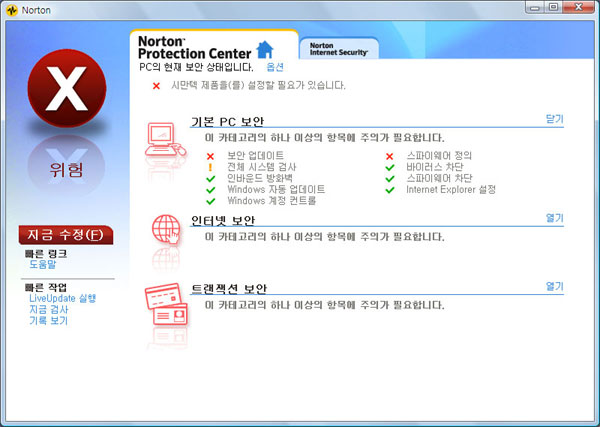Image resolution: width=600 pixels, height=427 pixels.
Task: Select the 스파이웨어 정의 item text
Action: click(x=439, y=156)
